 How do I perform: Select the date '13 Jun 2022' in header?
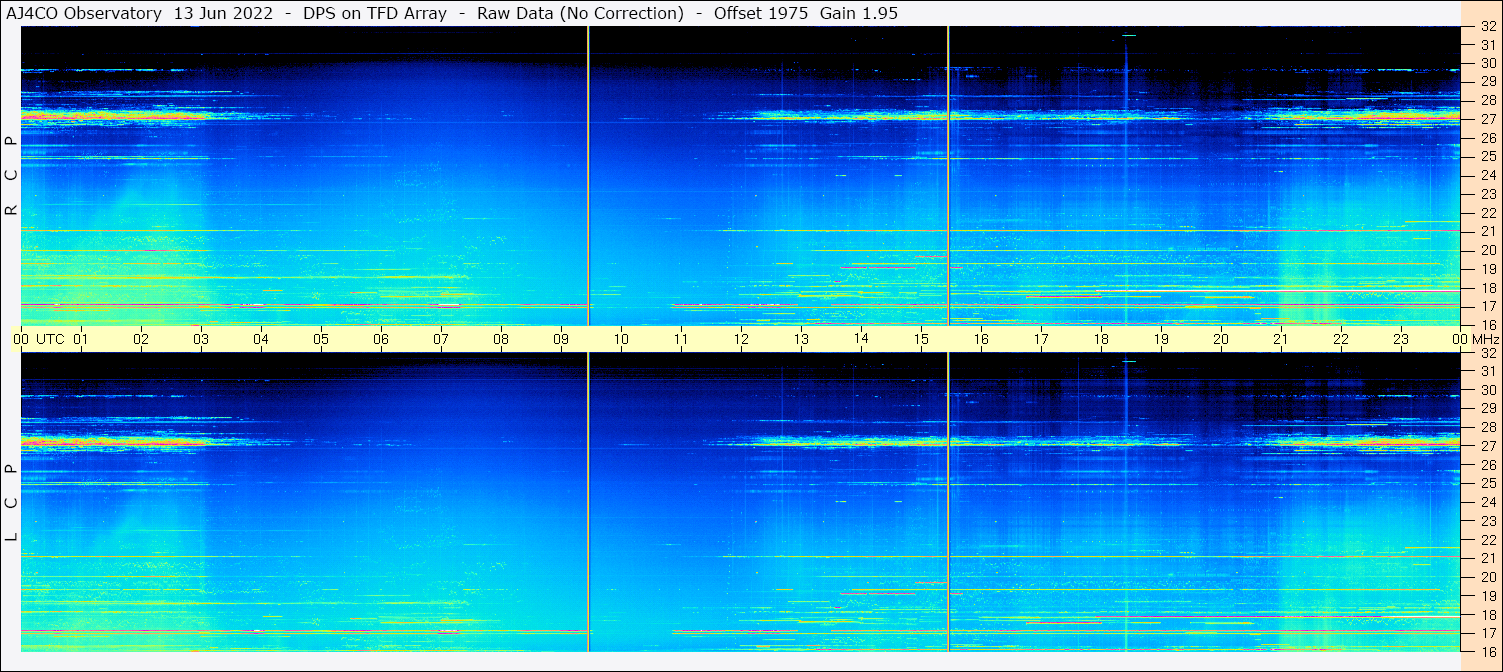point(222,13)
